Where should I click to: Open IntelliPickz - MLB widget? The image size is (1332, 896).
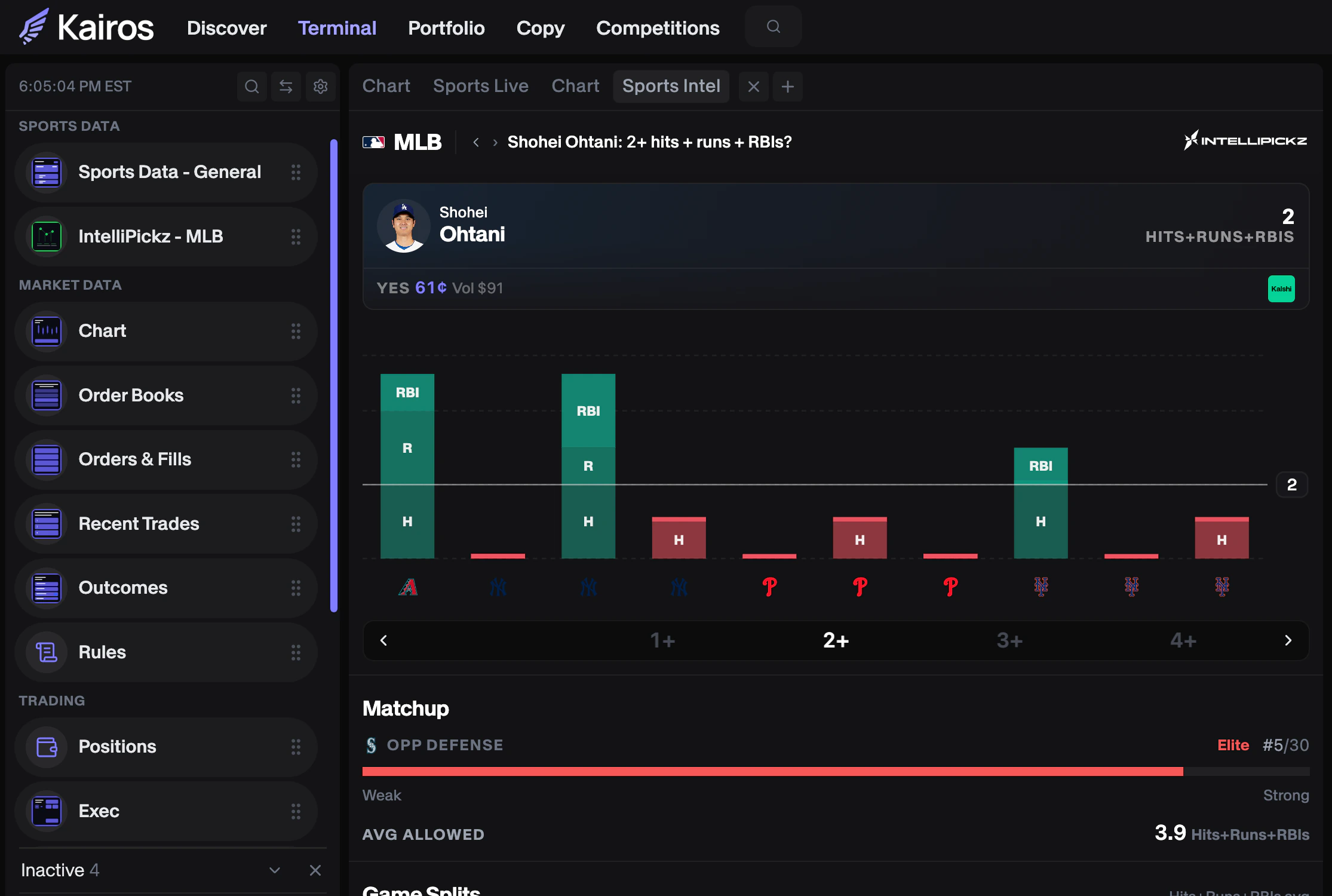tap(165, 237)
